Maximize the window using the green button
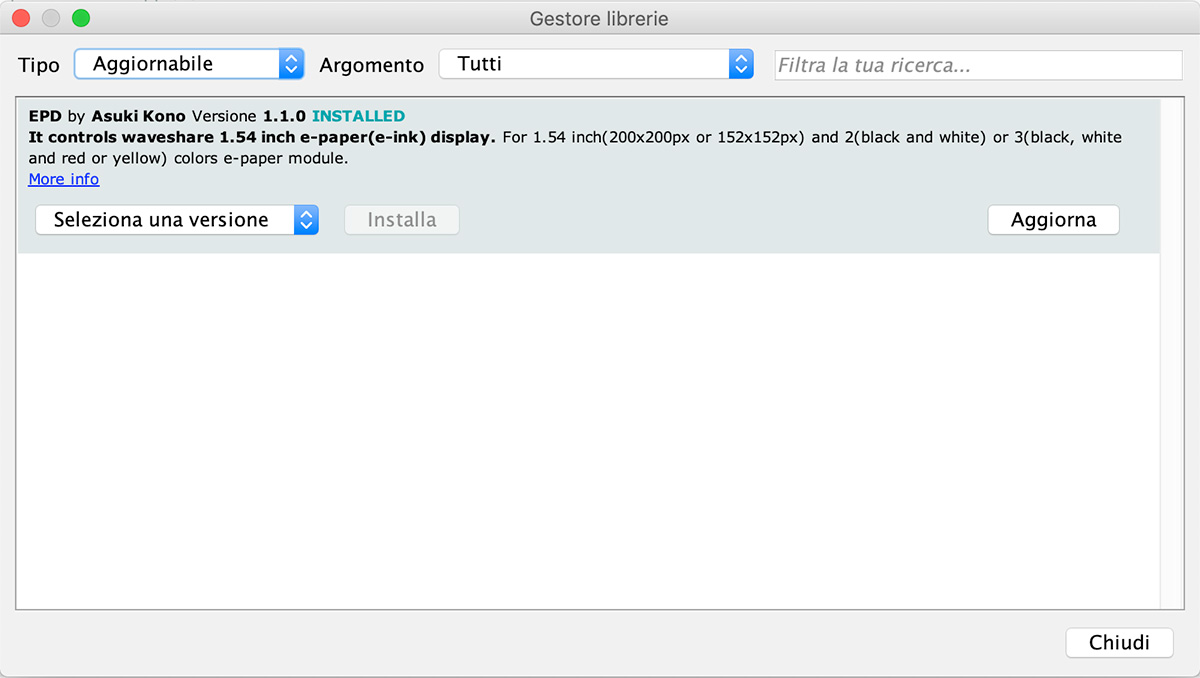This screenshot has height=678, width=1200. (81, 18)
